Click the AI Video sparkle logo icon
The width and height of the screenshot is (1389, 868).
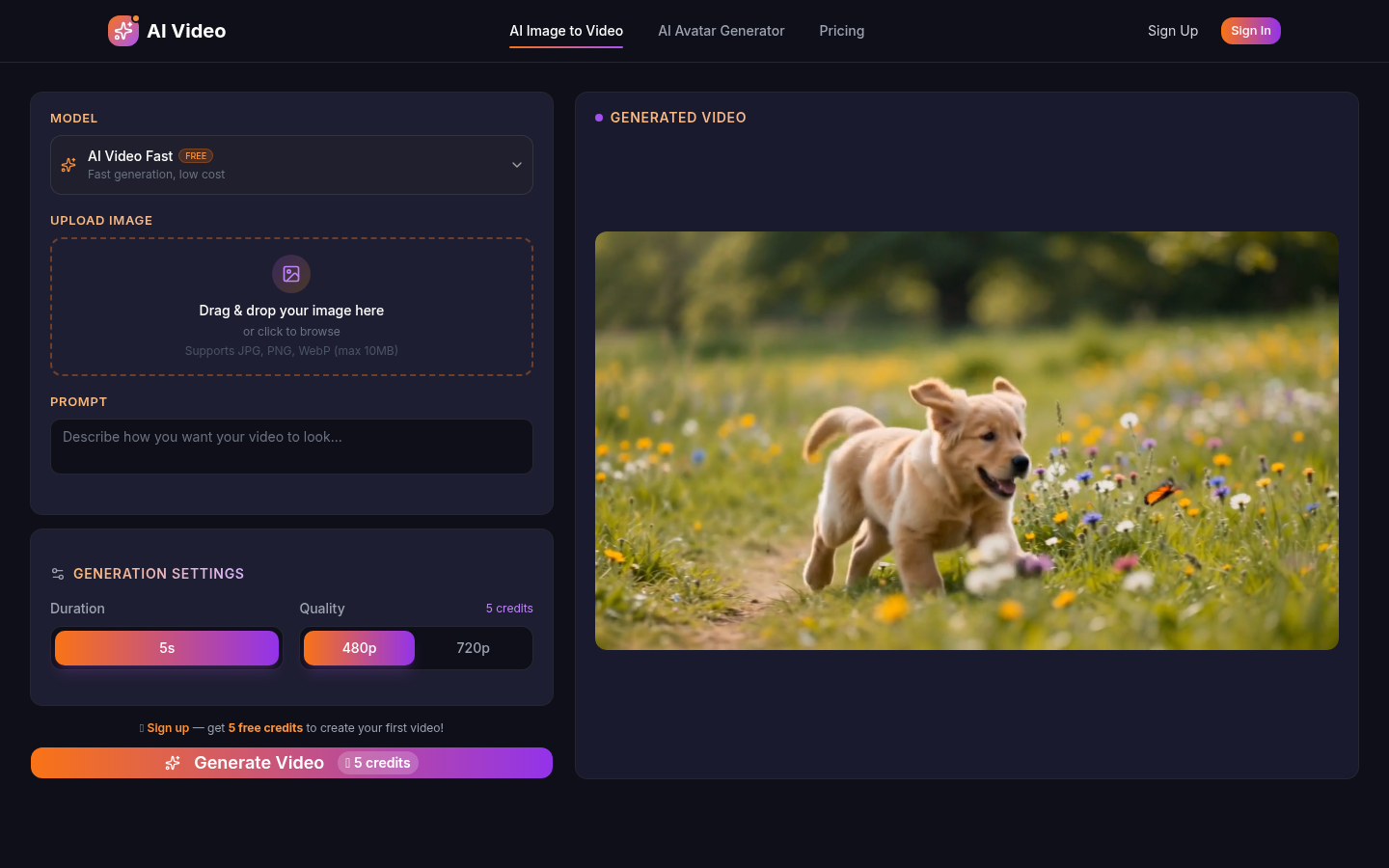pyautogui.click(x=123, y=31)
